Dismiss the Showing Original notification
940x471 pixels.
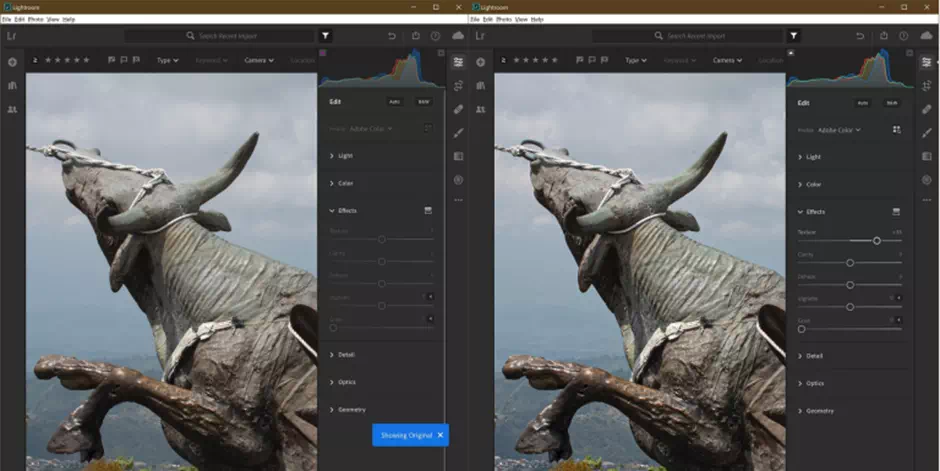440,435
